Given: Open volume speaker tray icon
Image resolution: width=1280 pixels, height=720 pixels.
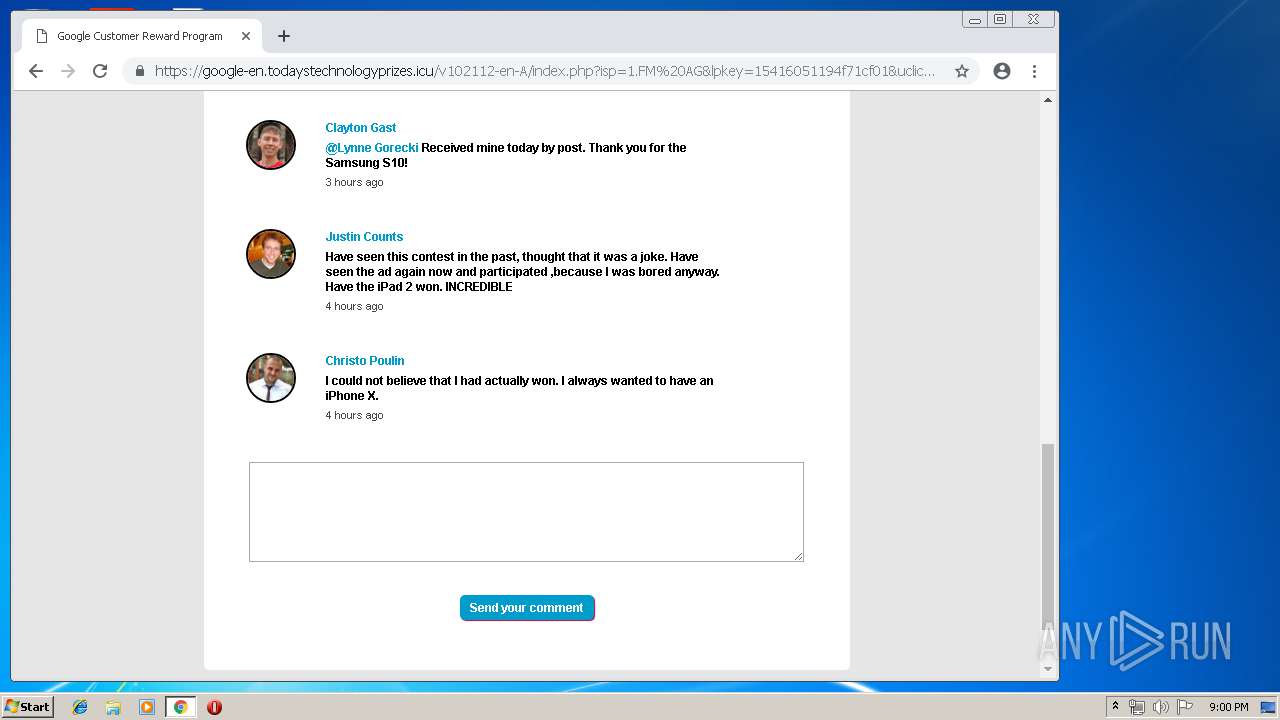Looking at the screenshot, I should pos(1161,707).
